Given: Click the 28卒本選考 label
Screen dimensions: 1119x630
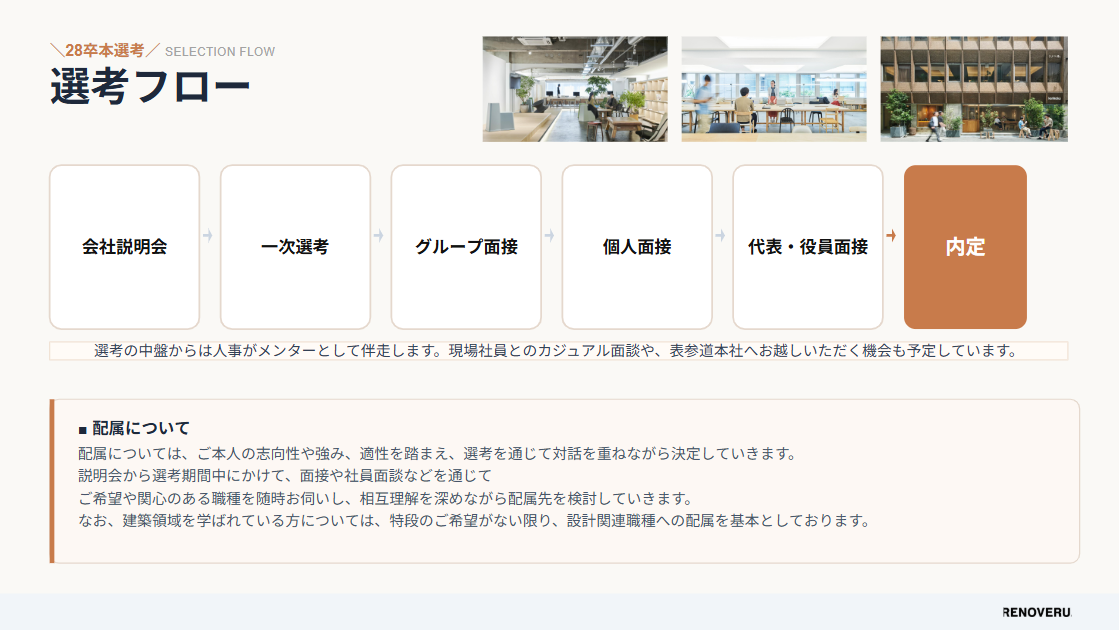Looking at the screenshot, I should pos(104,51).
